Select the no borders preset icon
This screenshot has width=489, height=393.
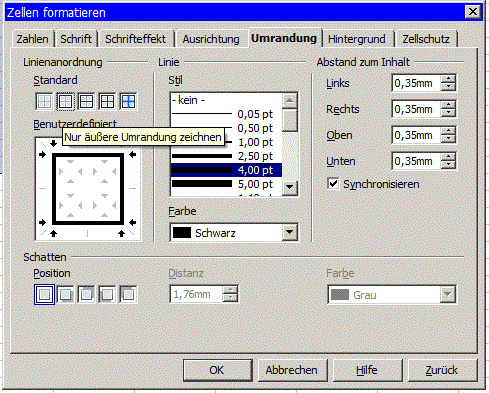pyautogui.click(x=44, y=101)
